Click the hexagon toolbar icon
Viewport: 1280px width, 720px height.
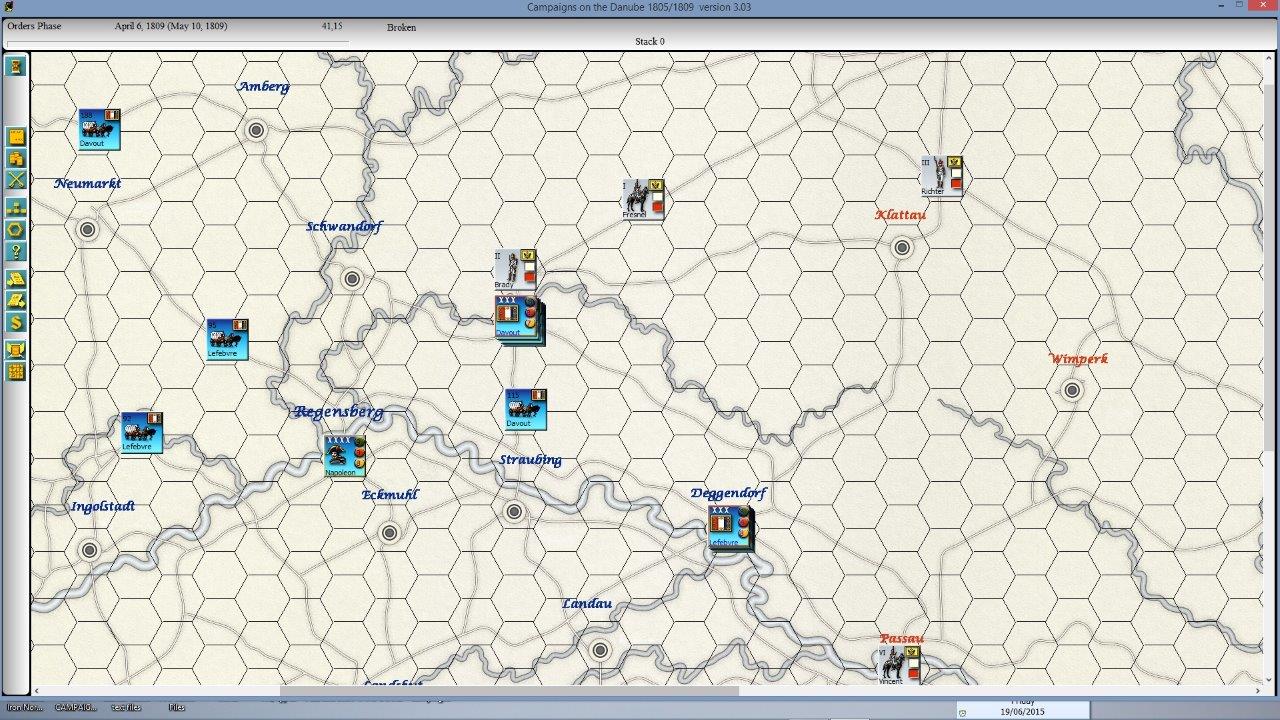15,230
